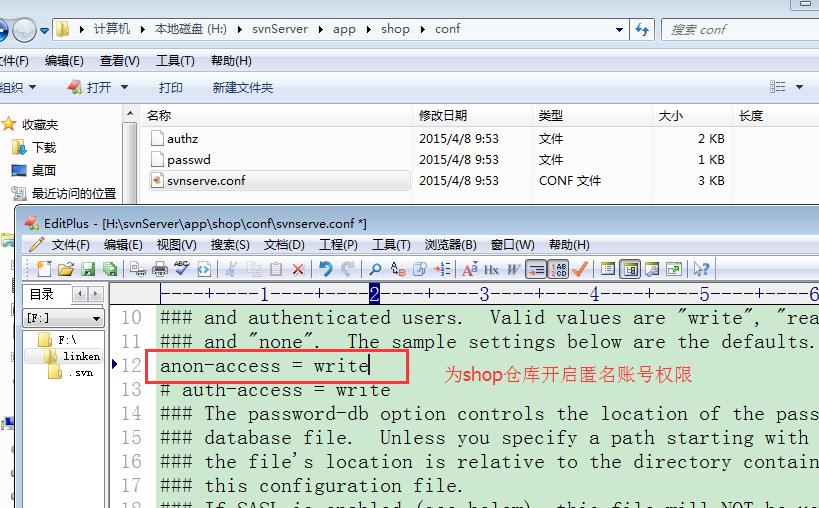The width and height of the screenshot is (819, 508).
Task: Click the Find in Files icon
Action: pyautogui.click(x=420, y=269)
